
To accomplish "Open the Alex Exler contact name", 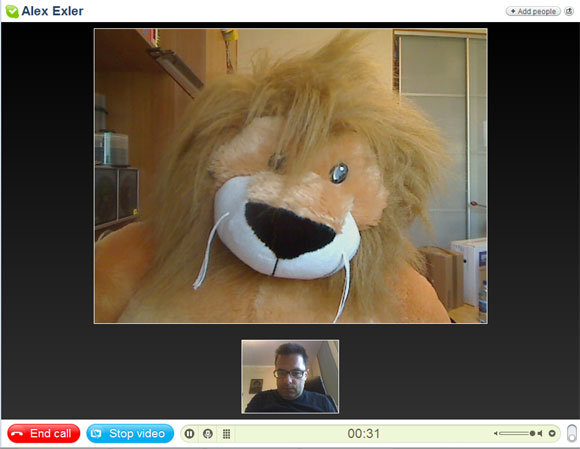I will coord(52,11).
